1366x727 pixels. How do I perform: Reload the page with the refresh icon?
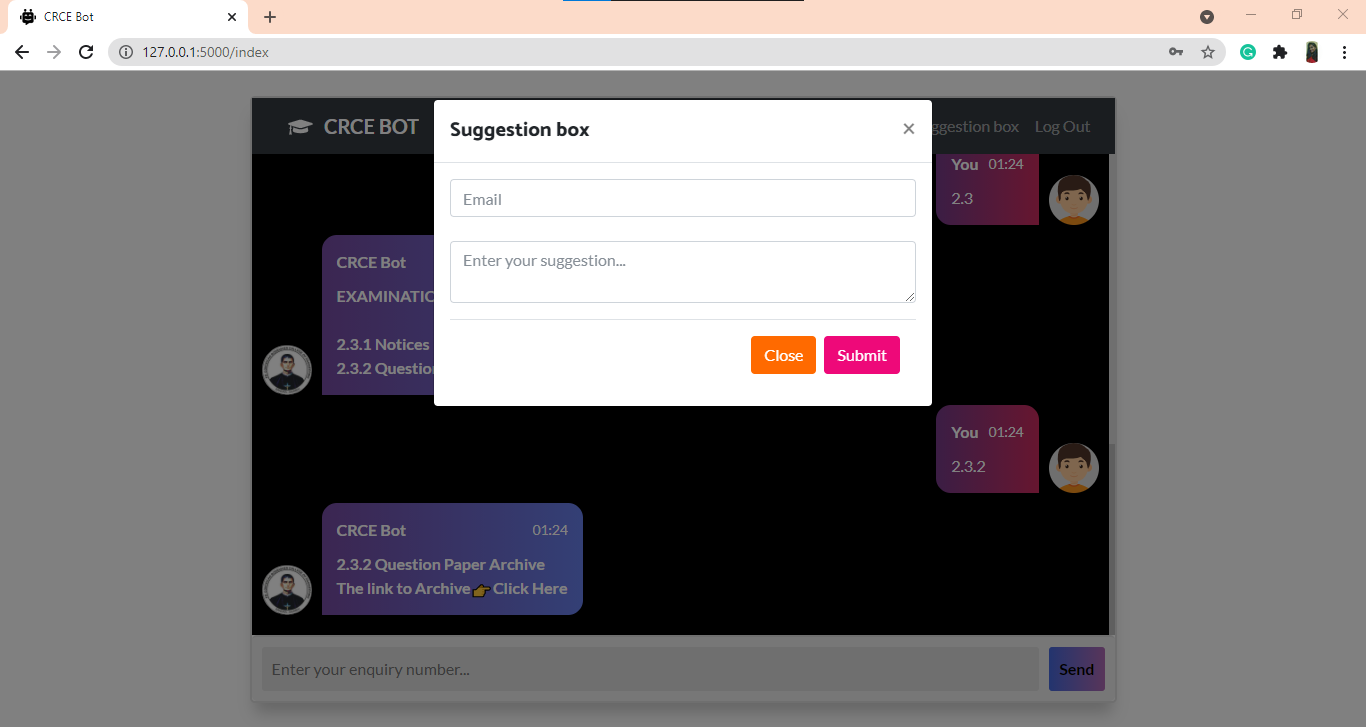click(x=86, y=51)
